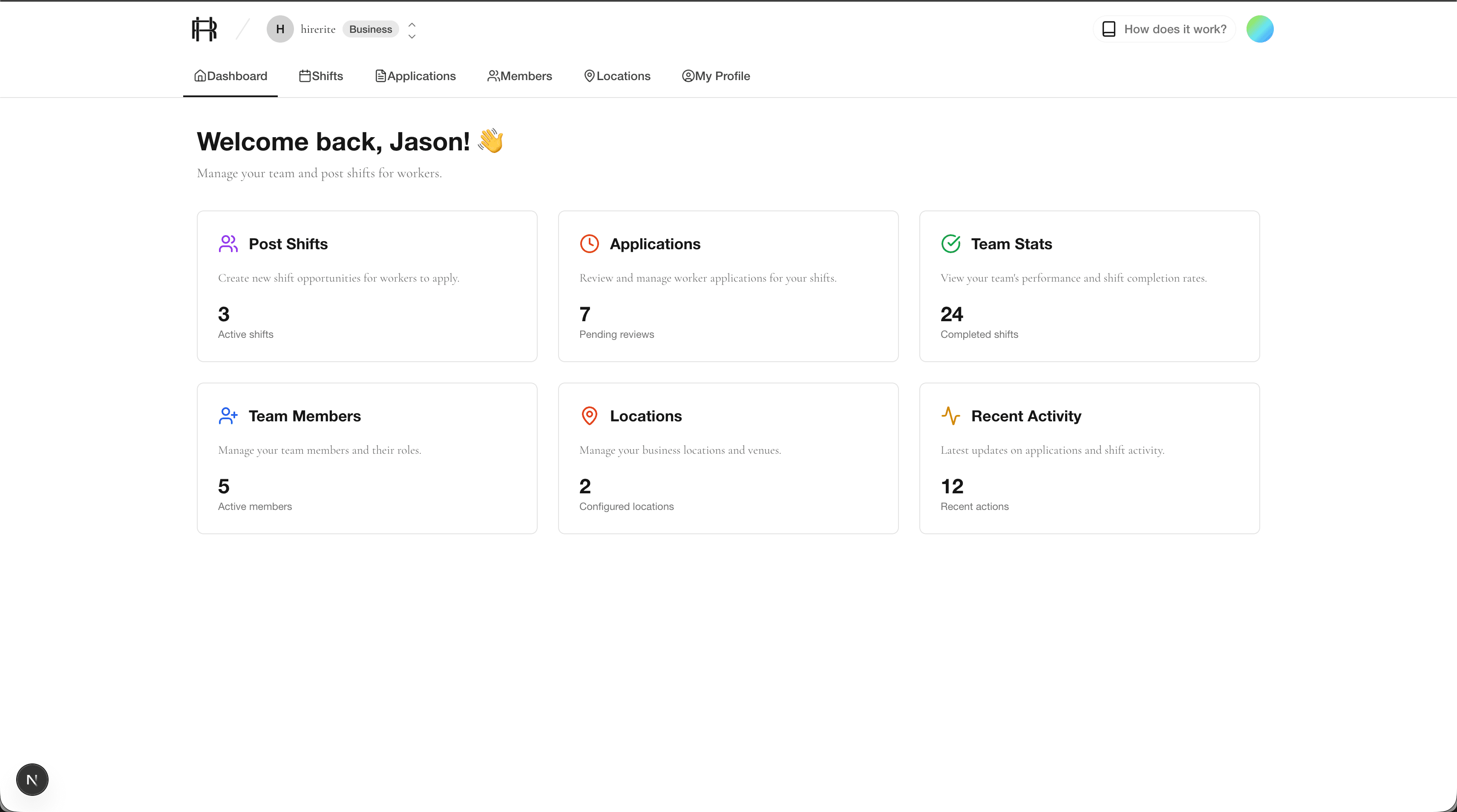Click the H organization avatar
Image resolution: width=1457 pixels, height=812 pixels.
pyautogui.click(x=280, y=29)
